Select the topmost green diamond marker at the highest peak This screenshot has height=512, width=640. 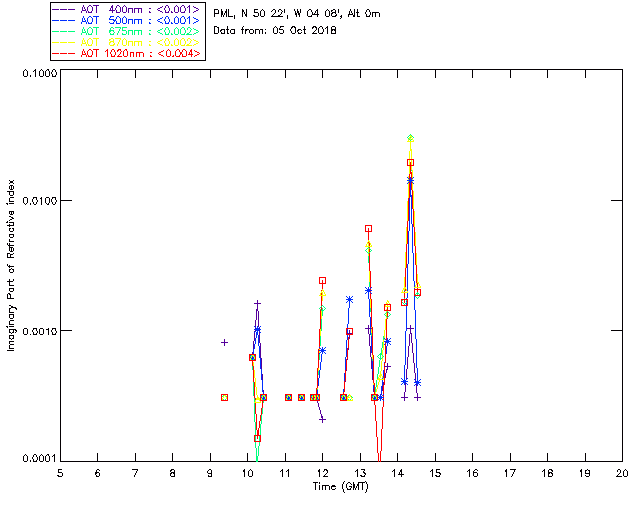tap(411, 138)
